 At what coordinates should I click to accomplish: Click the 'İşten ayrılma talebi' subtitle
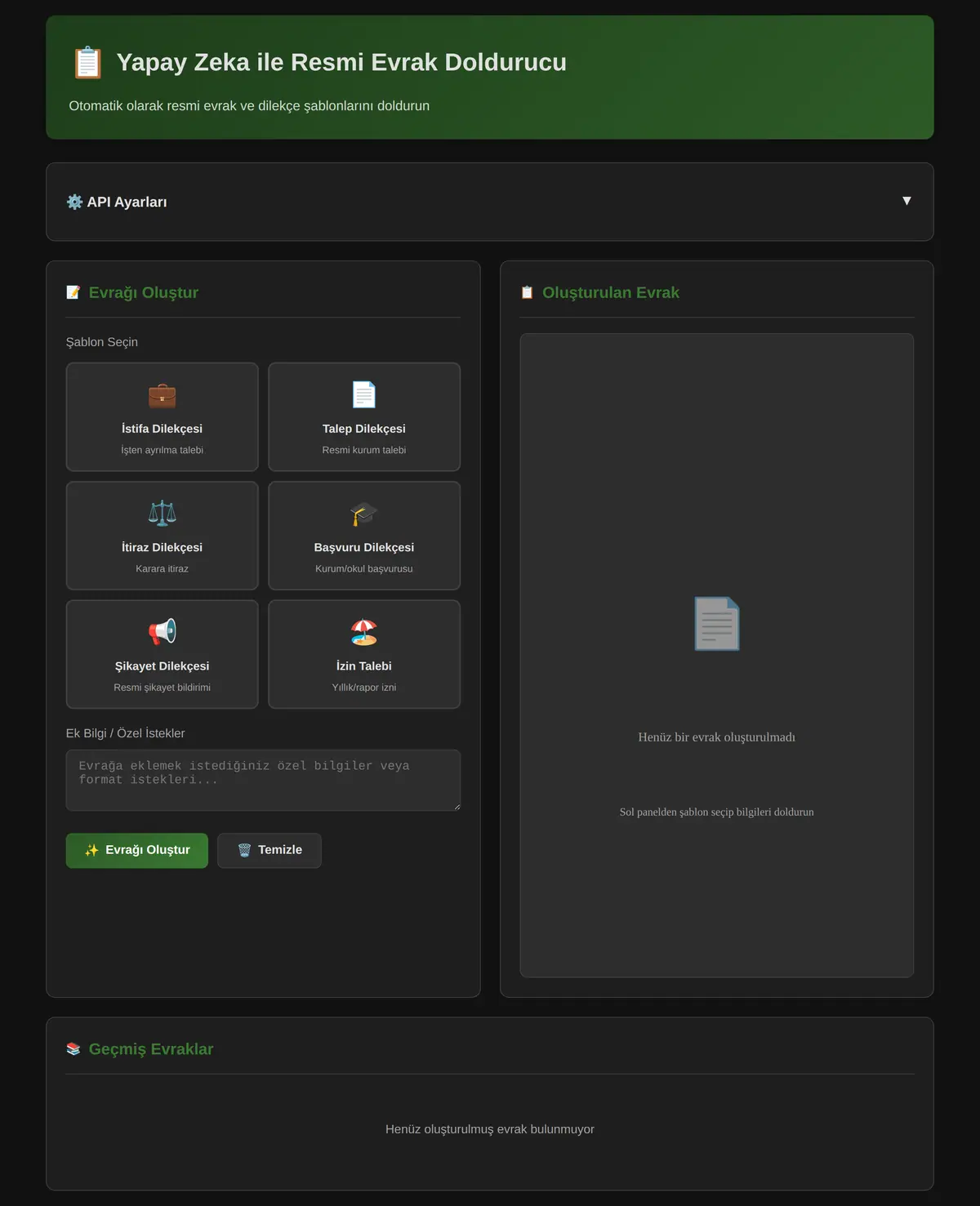pyautogui.click(x=162, y=450)
